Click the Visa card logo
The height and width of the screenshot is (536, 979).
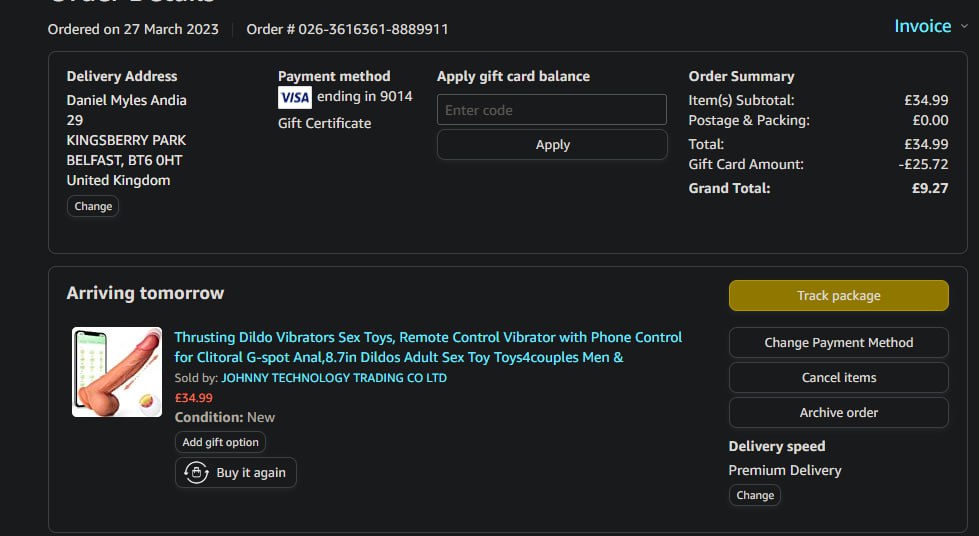click(295, 97)
